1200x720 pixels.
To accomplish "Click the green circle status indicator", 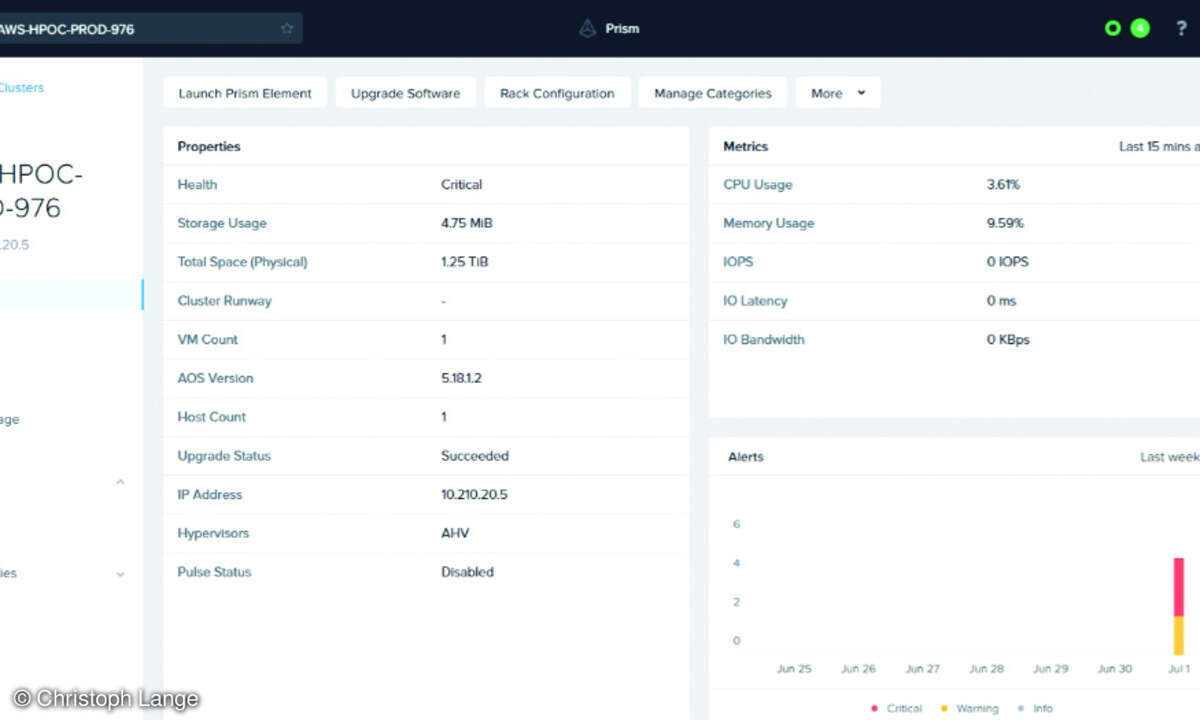I will tap(1112, 28).
